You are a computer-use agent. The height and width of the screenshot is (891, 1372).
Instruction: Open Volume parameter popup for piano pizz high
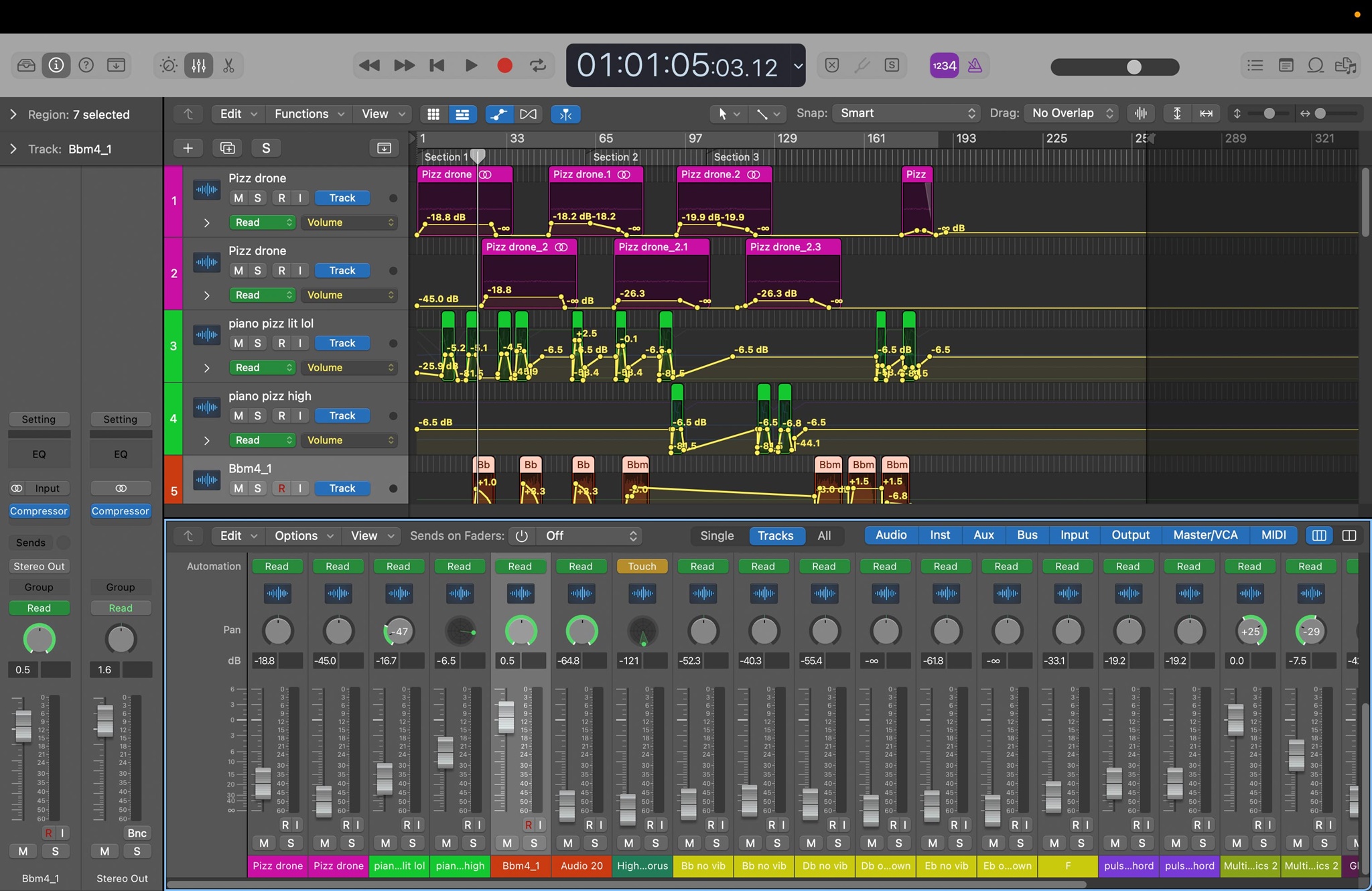(349, 440)
